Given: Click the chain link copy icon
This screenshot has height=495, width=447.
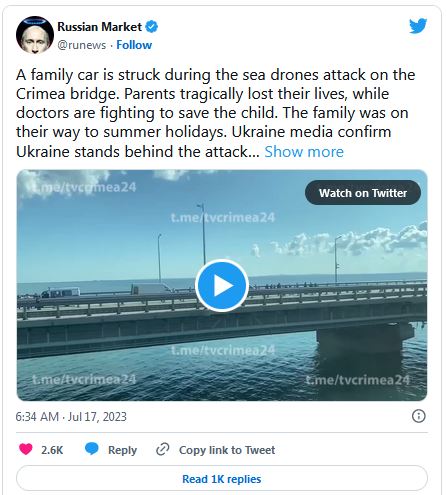Looking at the screenshot, I should [163, 449].
